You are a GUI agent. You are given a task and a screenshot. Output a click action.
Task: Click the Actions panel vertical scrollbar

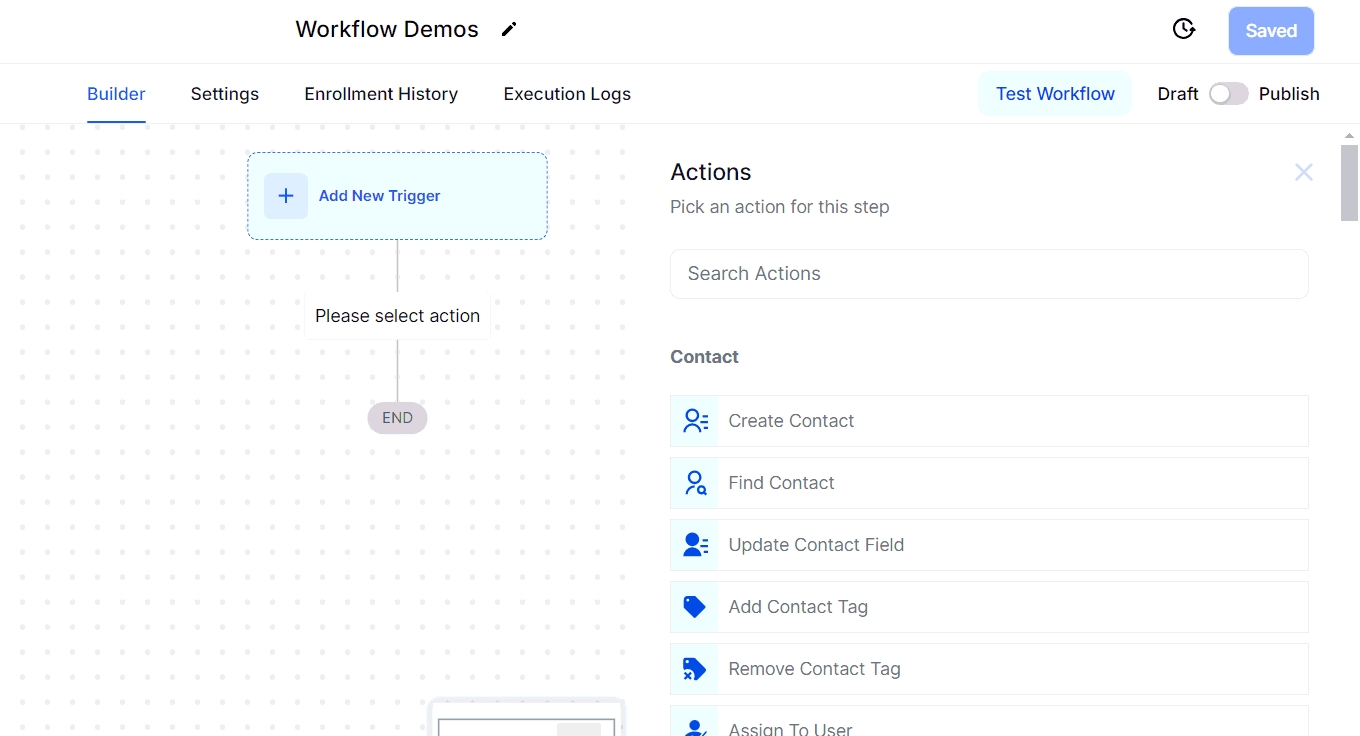[1349, 182]
